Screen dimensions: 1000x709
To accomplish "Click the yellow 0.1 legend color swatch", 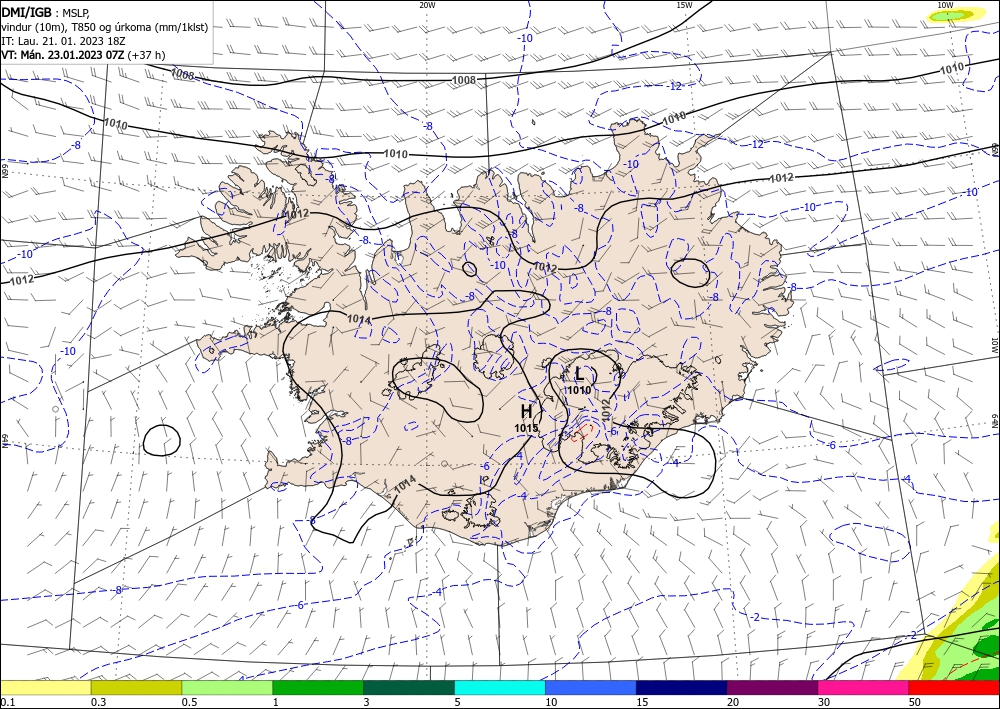I will click(x=45, y=688).
